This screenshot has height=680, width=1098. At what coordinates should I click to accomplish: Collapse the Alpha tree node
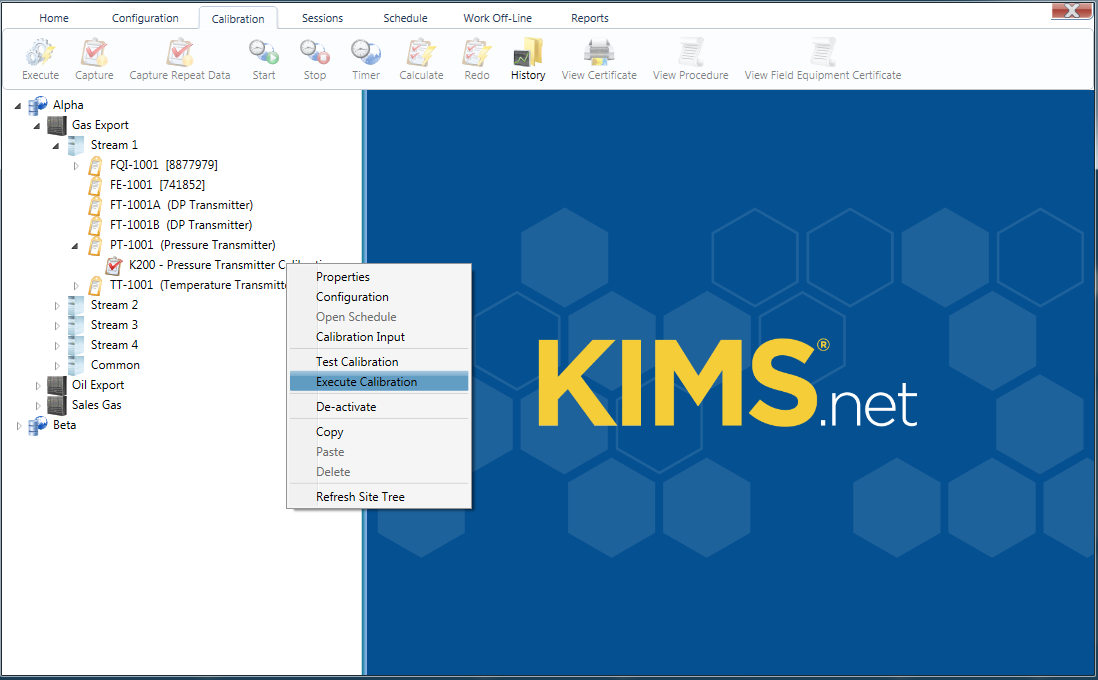[x=18, y=106]
